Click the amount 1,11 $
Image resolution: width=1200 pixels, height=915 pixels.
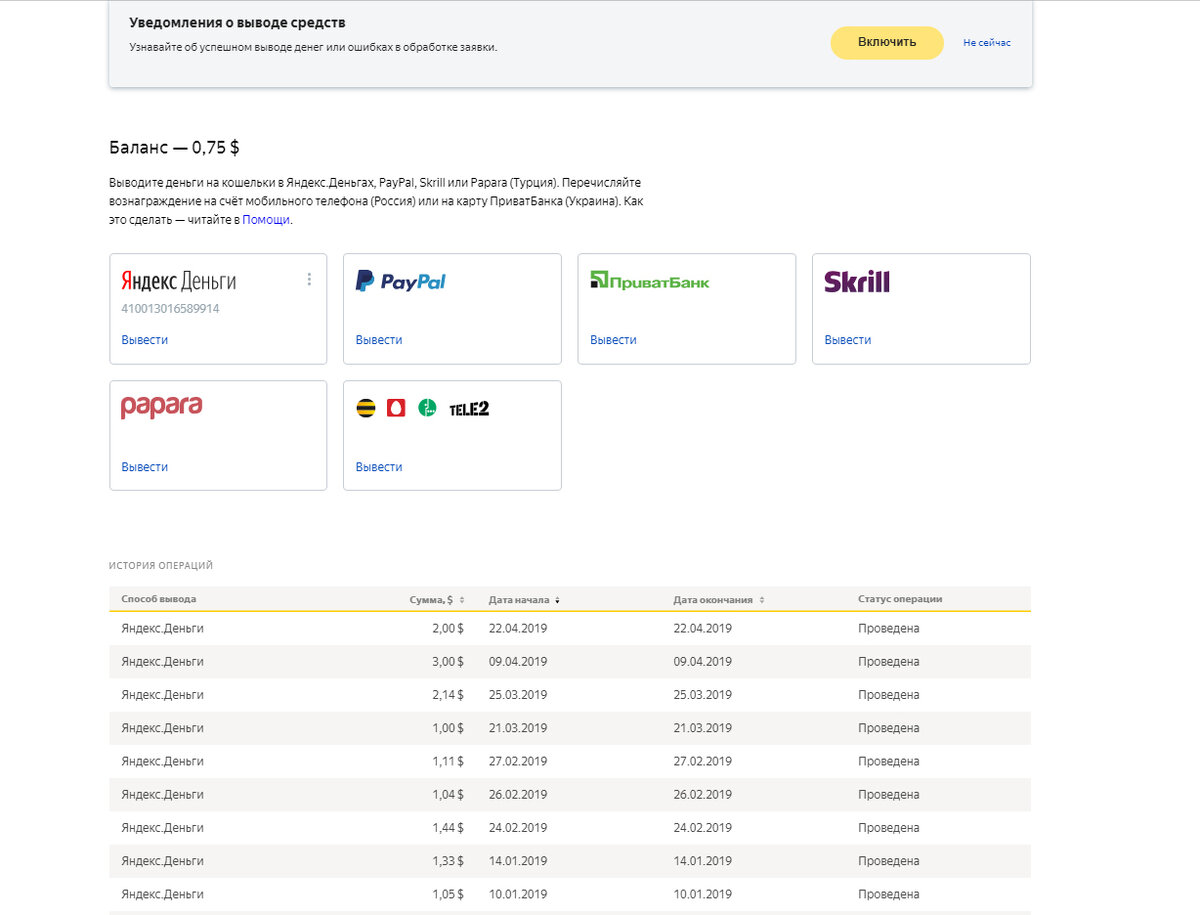[448, 761]
